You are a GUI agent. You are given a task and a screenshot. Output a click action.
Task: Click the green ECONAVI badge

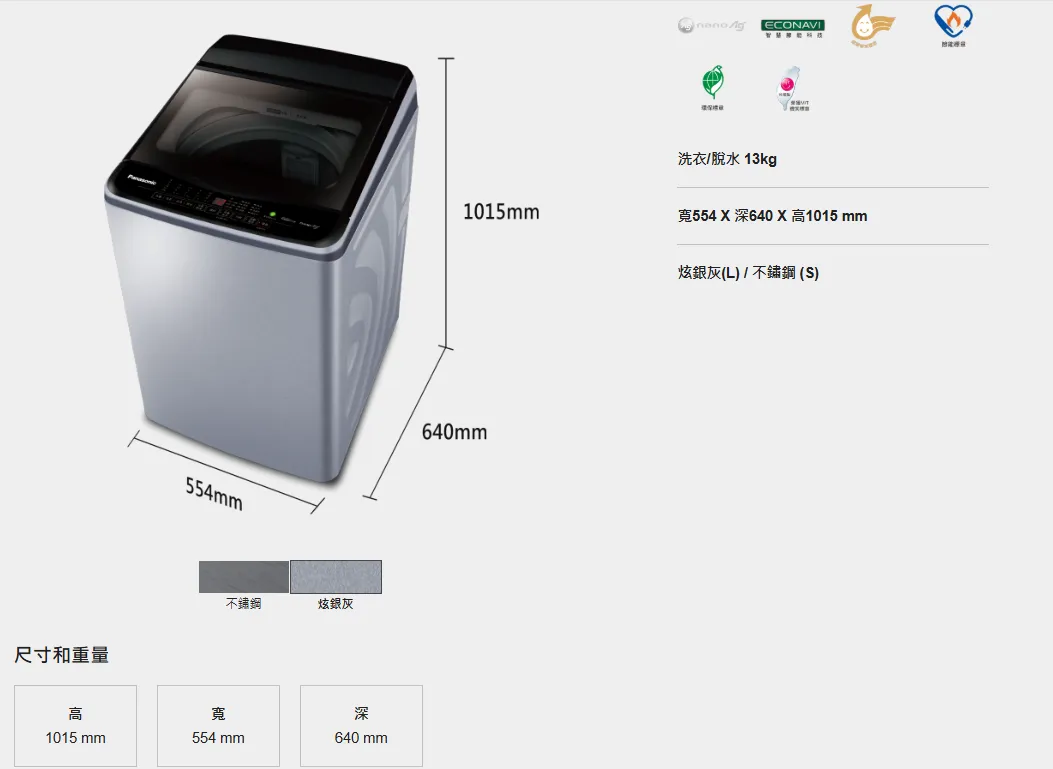tap(792, 28)
